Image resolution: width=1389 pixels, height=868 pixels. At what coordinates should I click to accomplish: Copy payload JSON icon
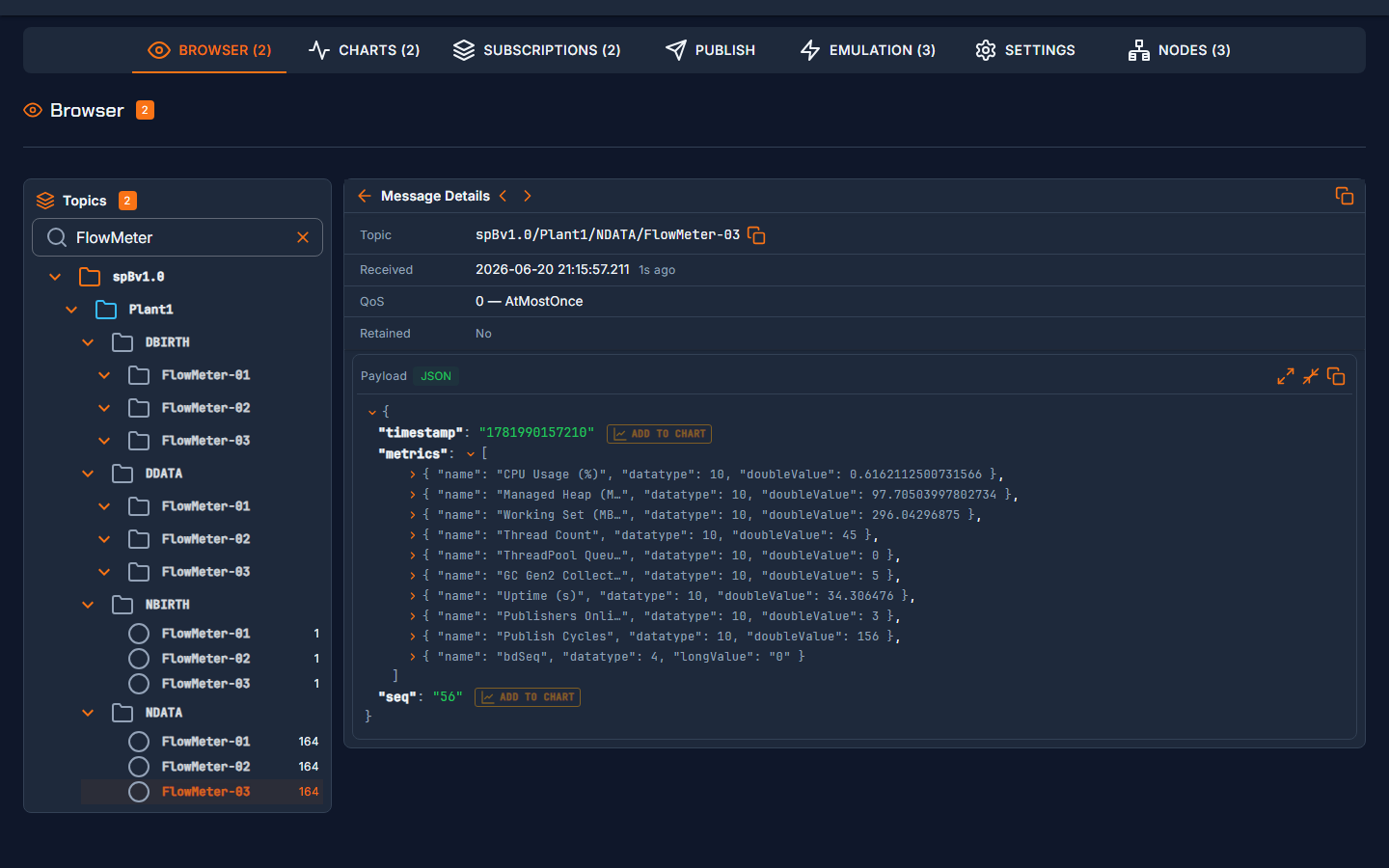[x=1336, y=376]
